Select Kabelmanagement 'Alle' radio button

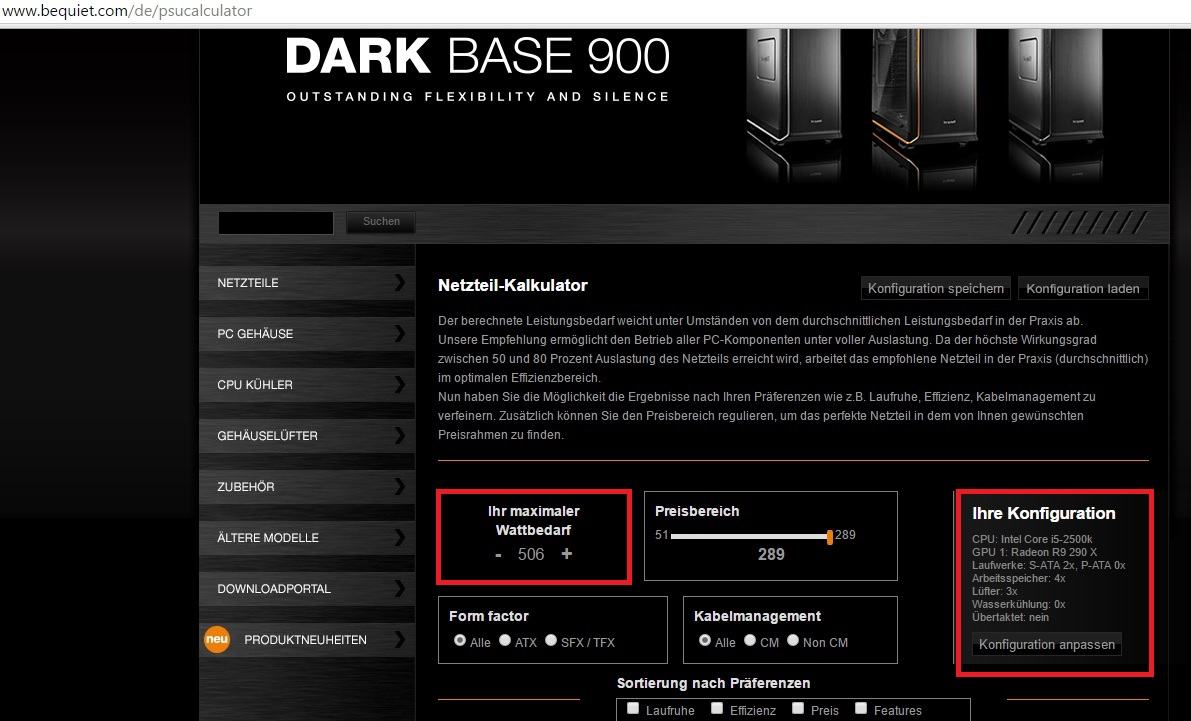click(705, 640)
